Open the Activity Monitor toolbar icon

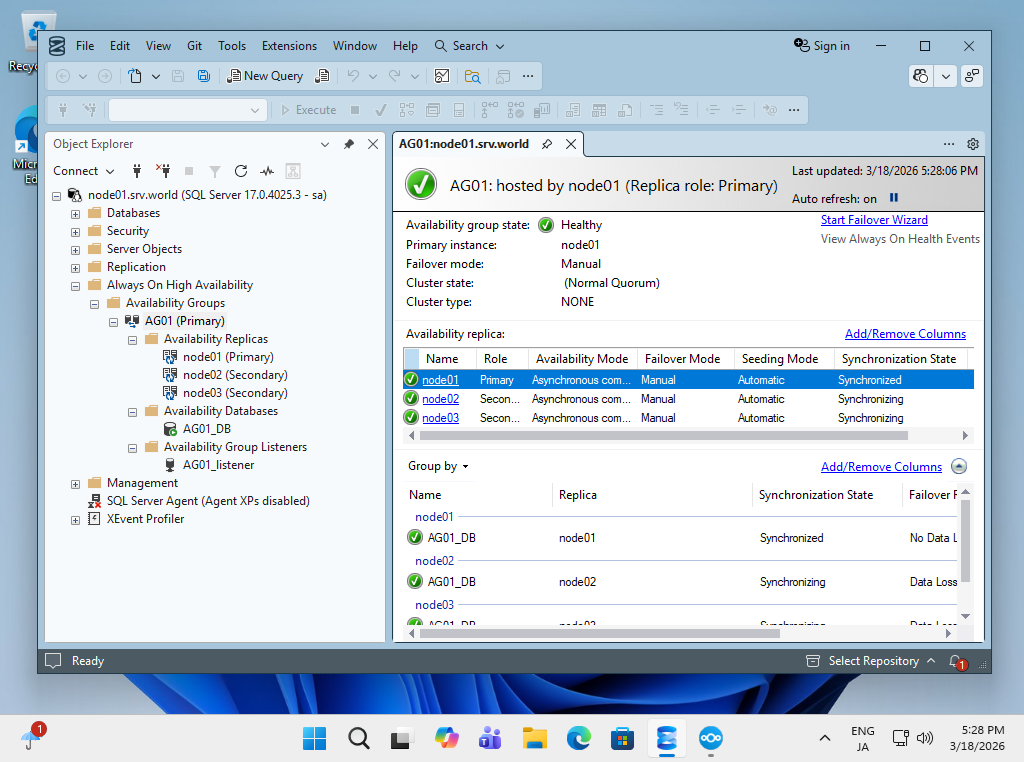point(442,76)
